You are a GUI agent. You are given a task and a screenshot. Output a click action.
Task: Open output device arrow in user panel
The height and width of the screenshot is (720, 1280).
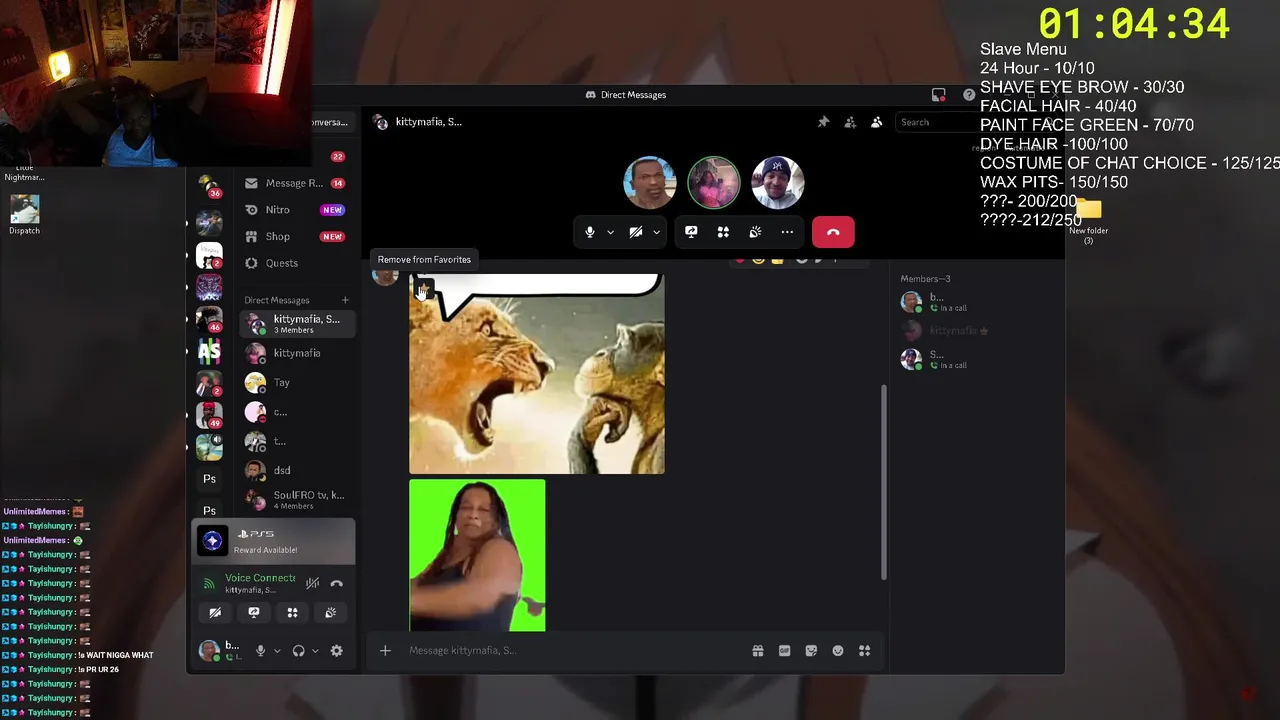315,651
